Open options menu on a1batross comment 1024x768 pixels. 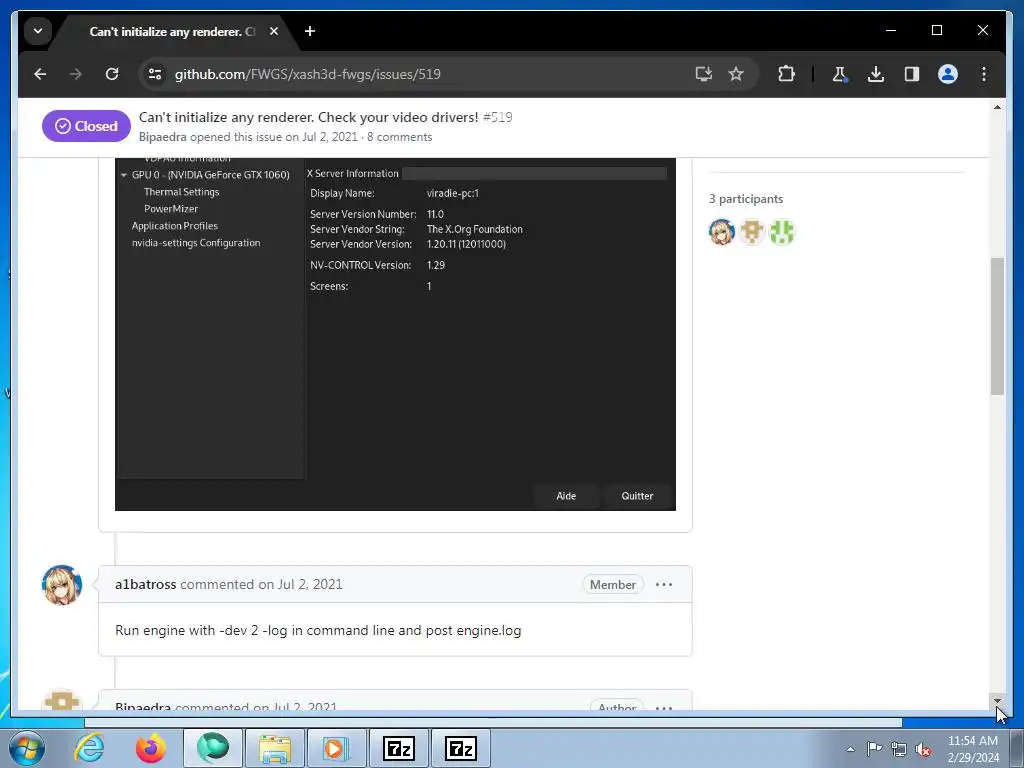(664, 584)
